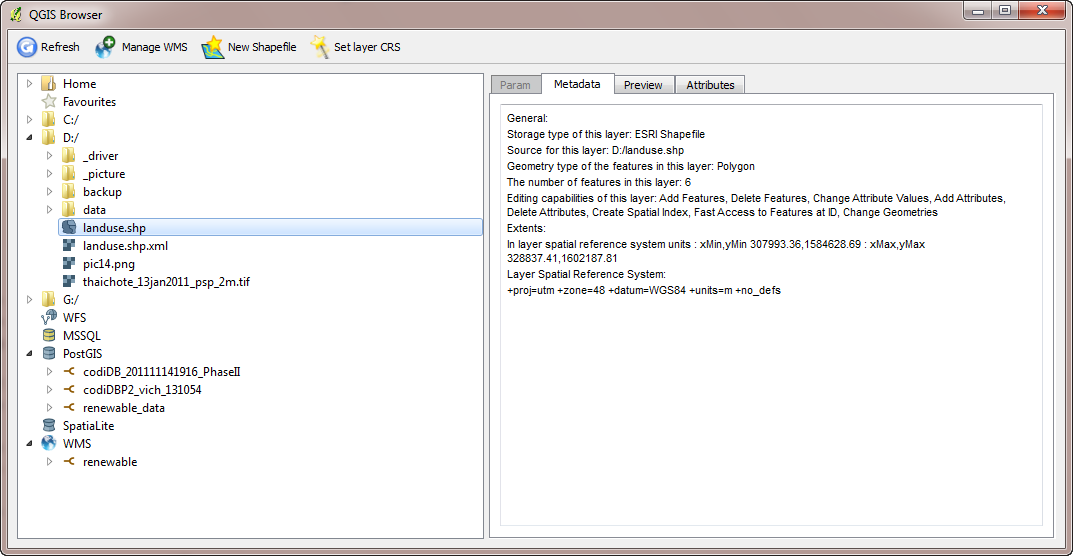Click the backup folder icon

click(x=68, y=192)
